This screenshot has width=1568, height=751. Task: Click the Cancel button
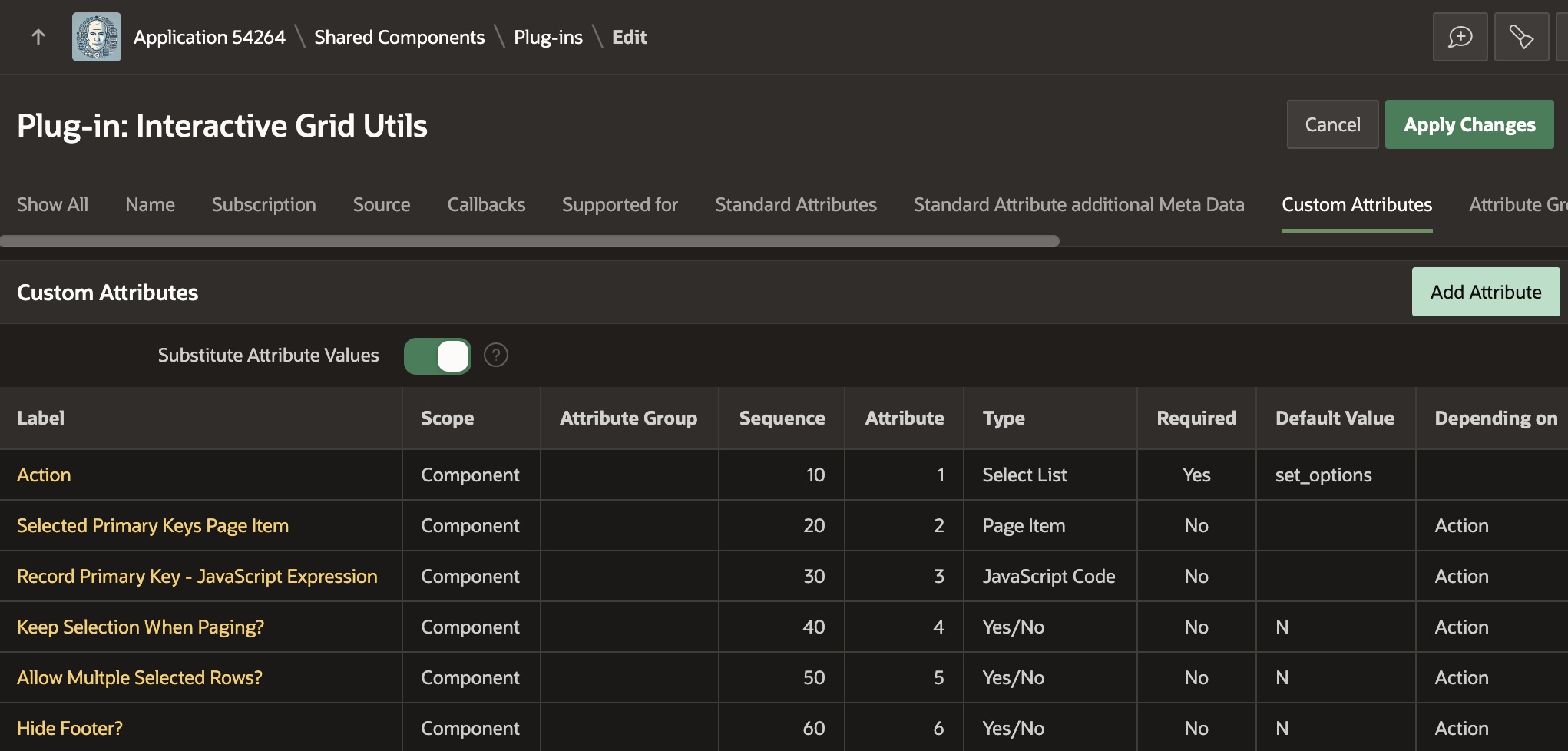click(x=1332, y=124)
